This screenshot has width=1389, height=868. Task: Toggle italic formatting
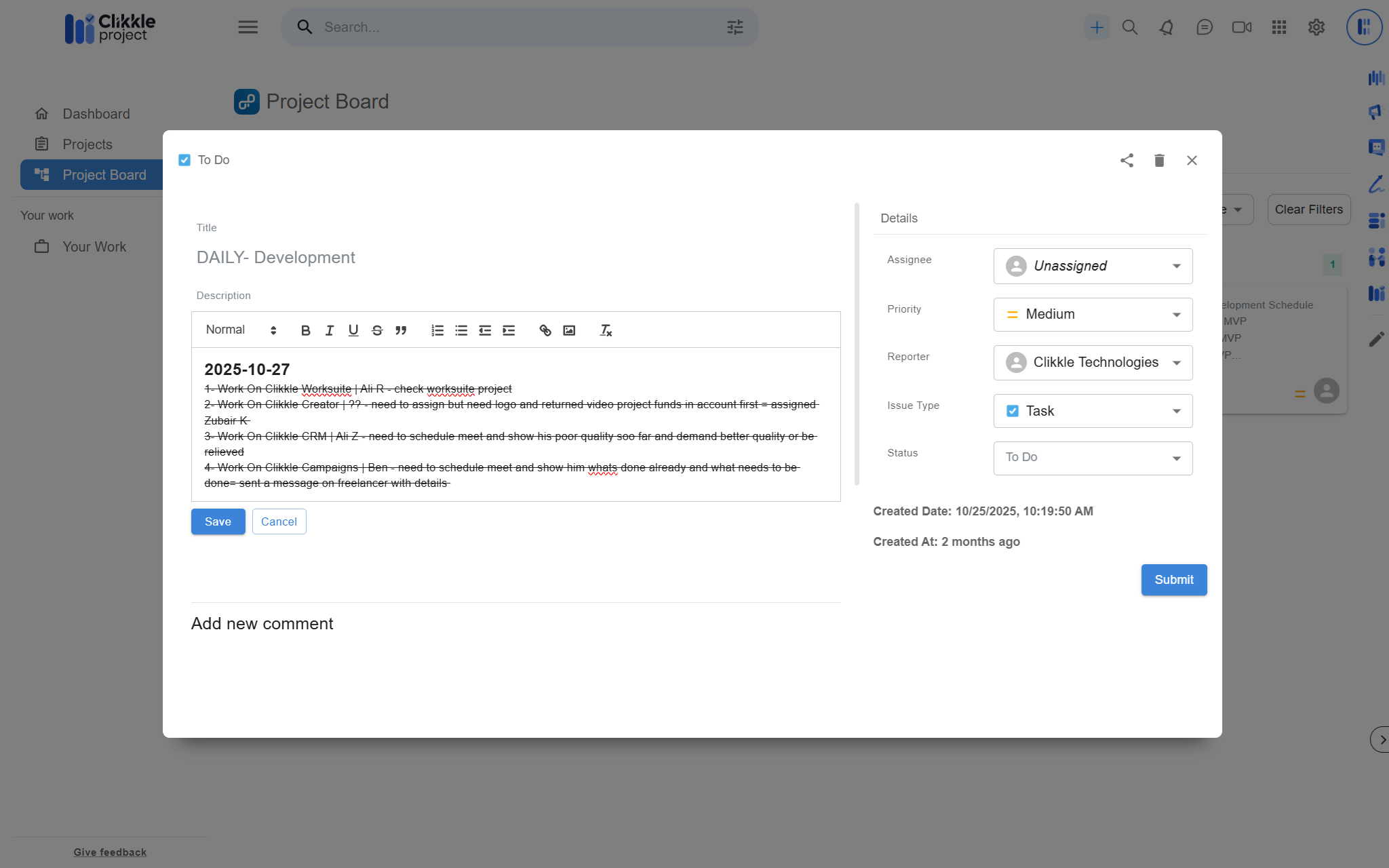tap(330, 330)
